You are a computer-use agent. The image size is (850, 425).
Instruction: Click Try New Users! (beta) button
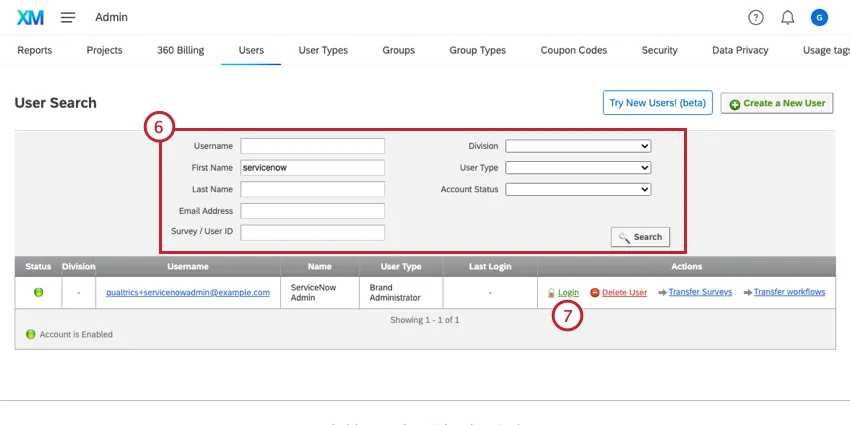pyautogui.click(x=657, y=103)
